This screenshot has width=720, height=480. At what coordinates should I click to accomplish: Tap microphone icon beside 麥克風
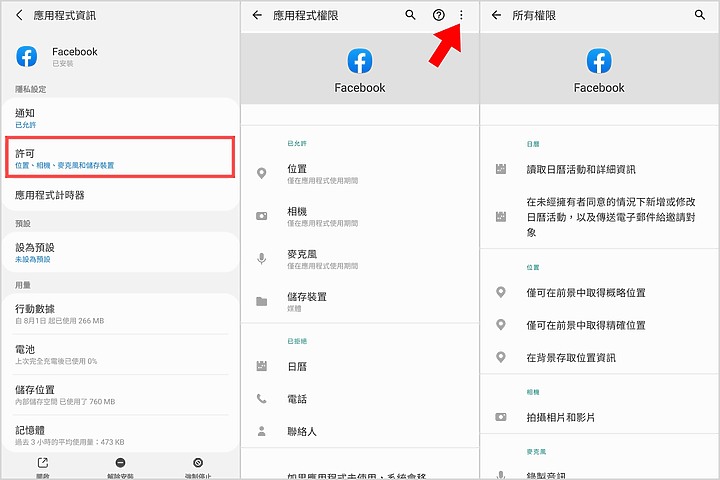pos(262,259)
